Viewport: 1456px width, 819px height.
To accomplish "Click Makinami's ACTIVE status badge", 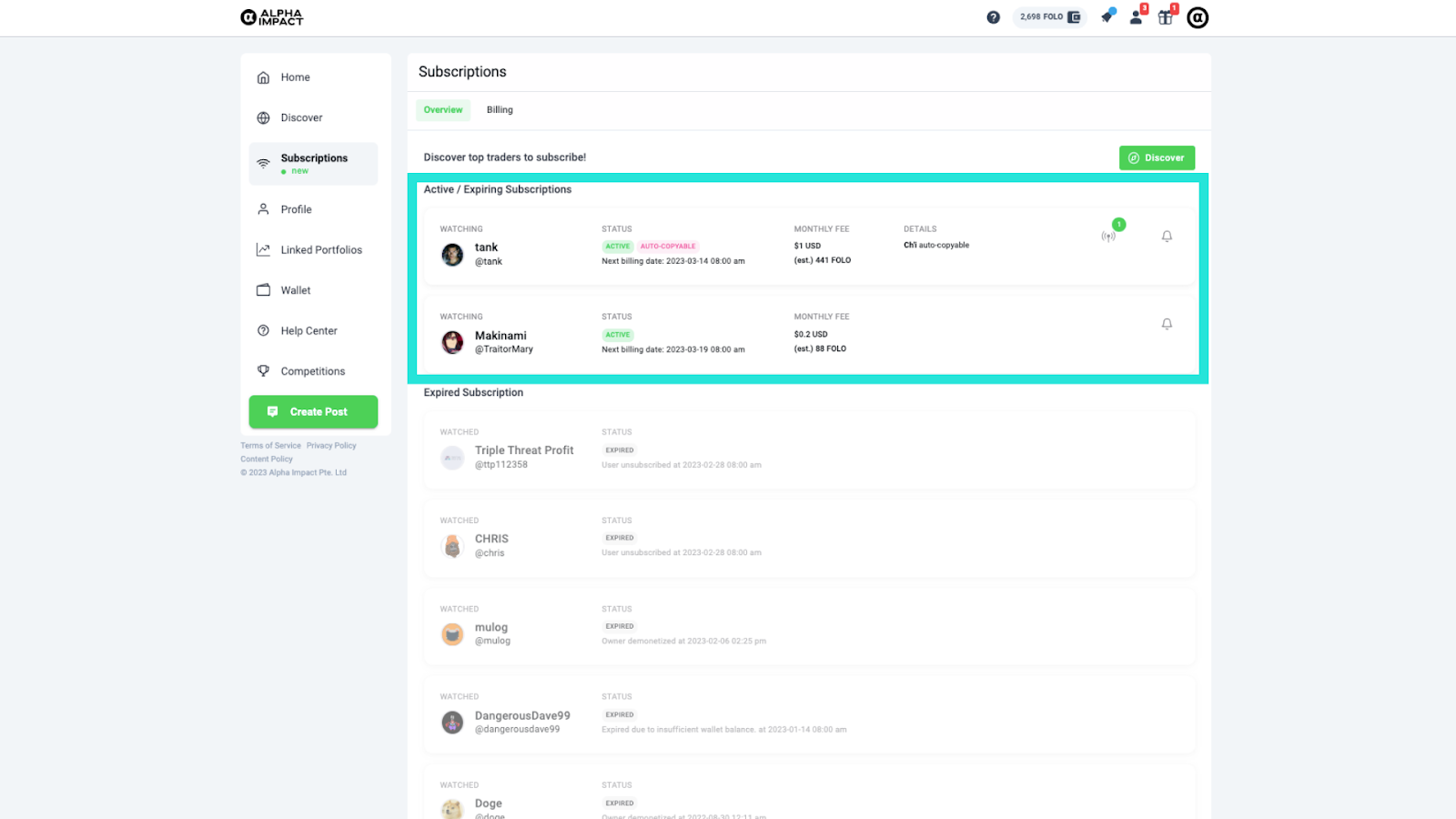I will 618,335.
